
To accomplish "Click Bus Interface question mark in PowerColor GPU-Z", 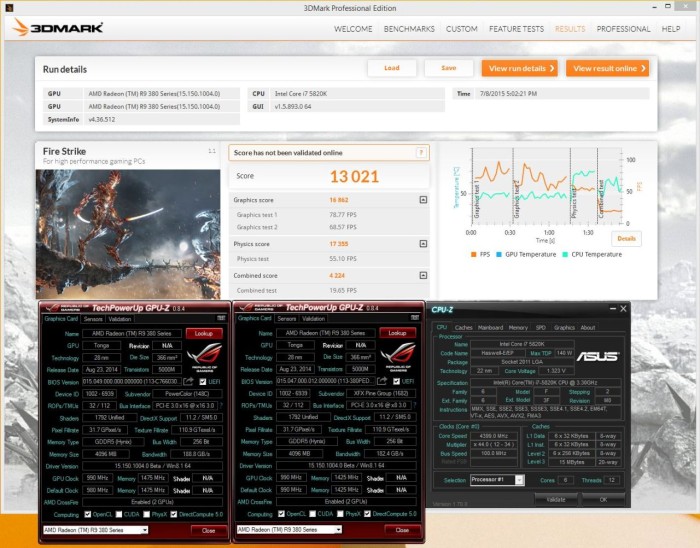I will 221,406.
